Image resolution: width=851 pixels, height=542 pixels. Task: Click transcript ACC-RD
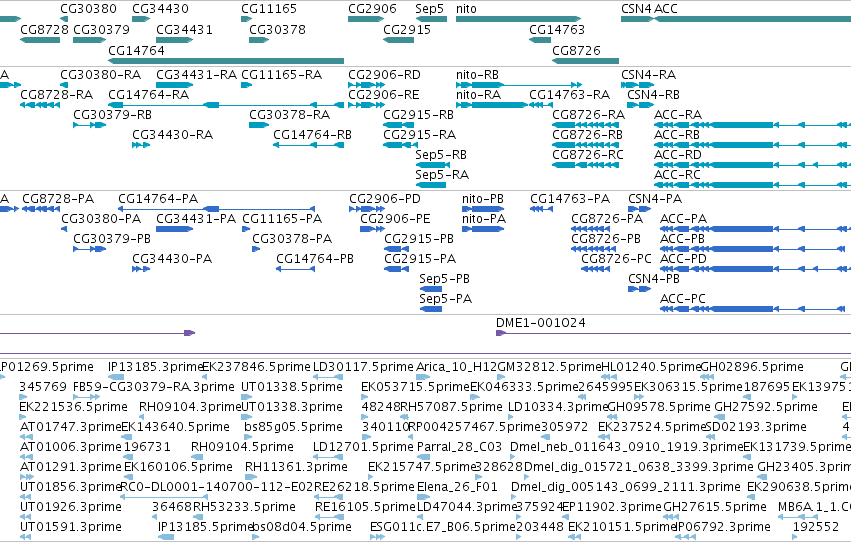click(x=752, y=165)
